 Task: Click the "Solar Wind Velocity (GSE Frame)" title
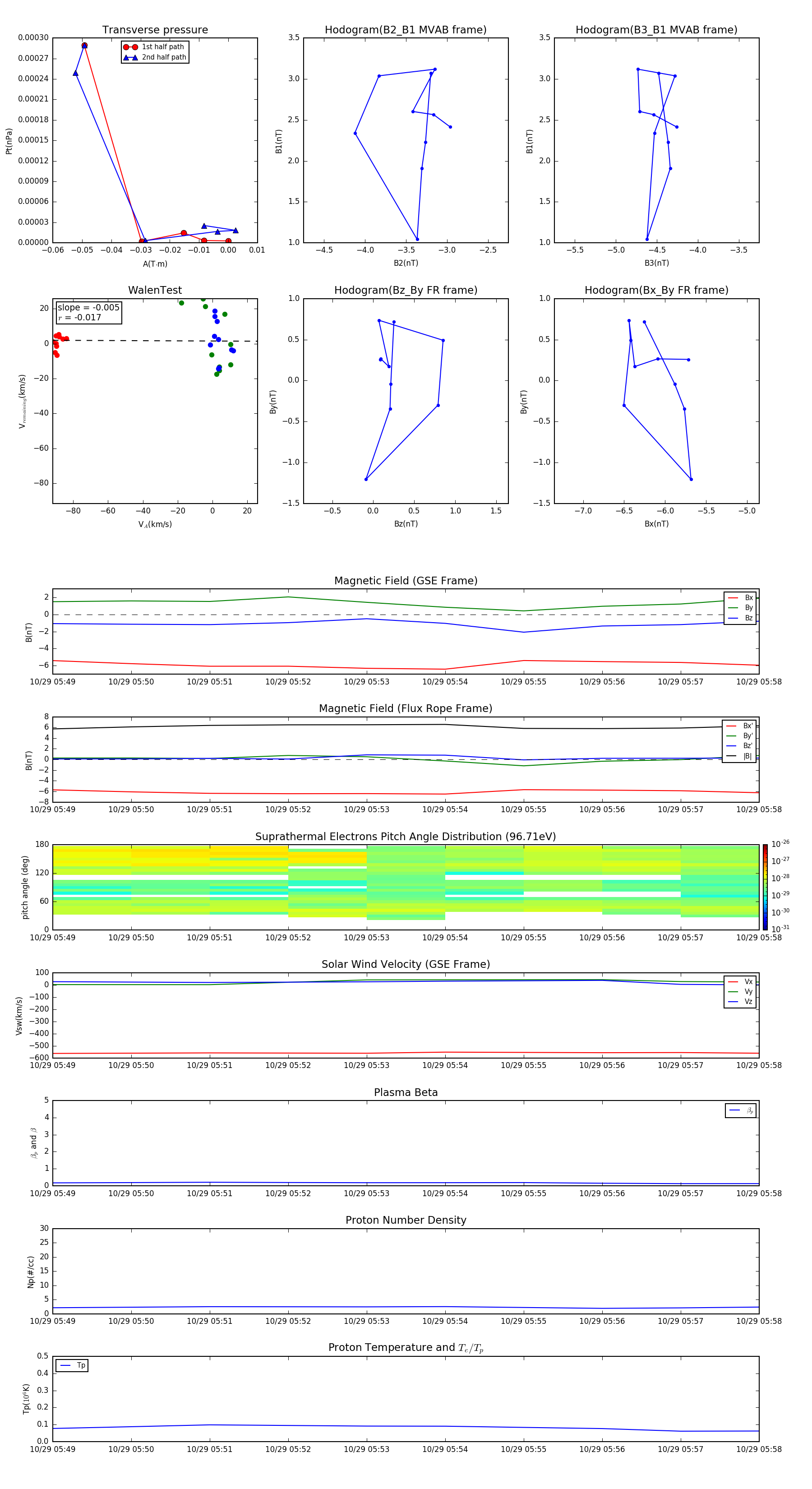(406, 964)
